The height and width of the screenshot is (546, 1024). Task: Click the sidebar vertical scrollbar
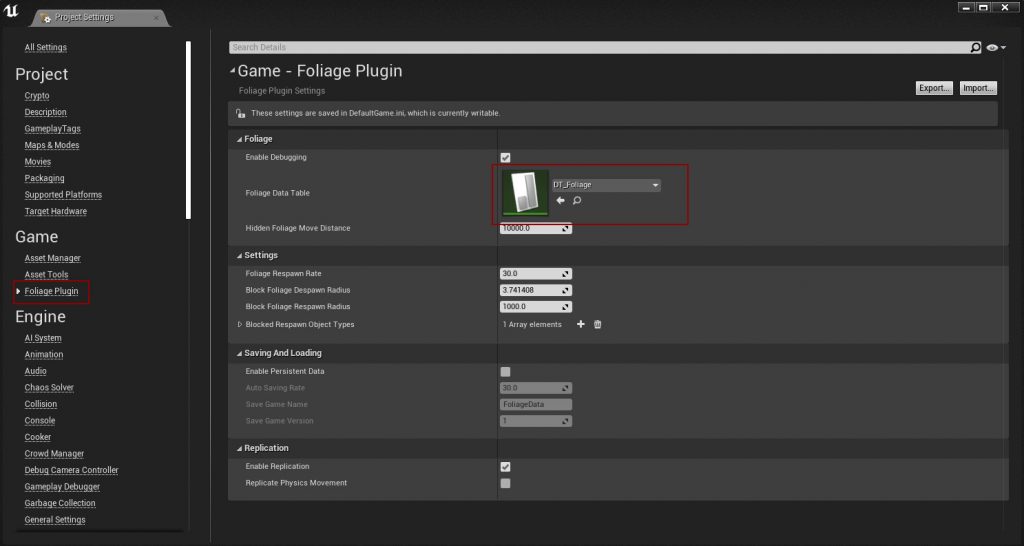(x=188, y=130)
